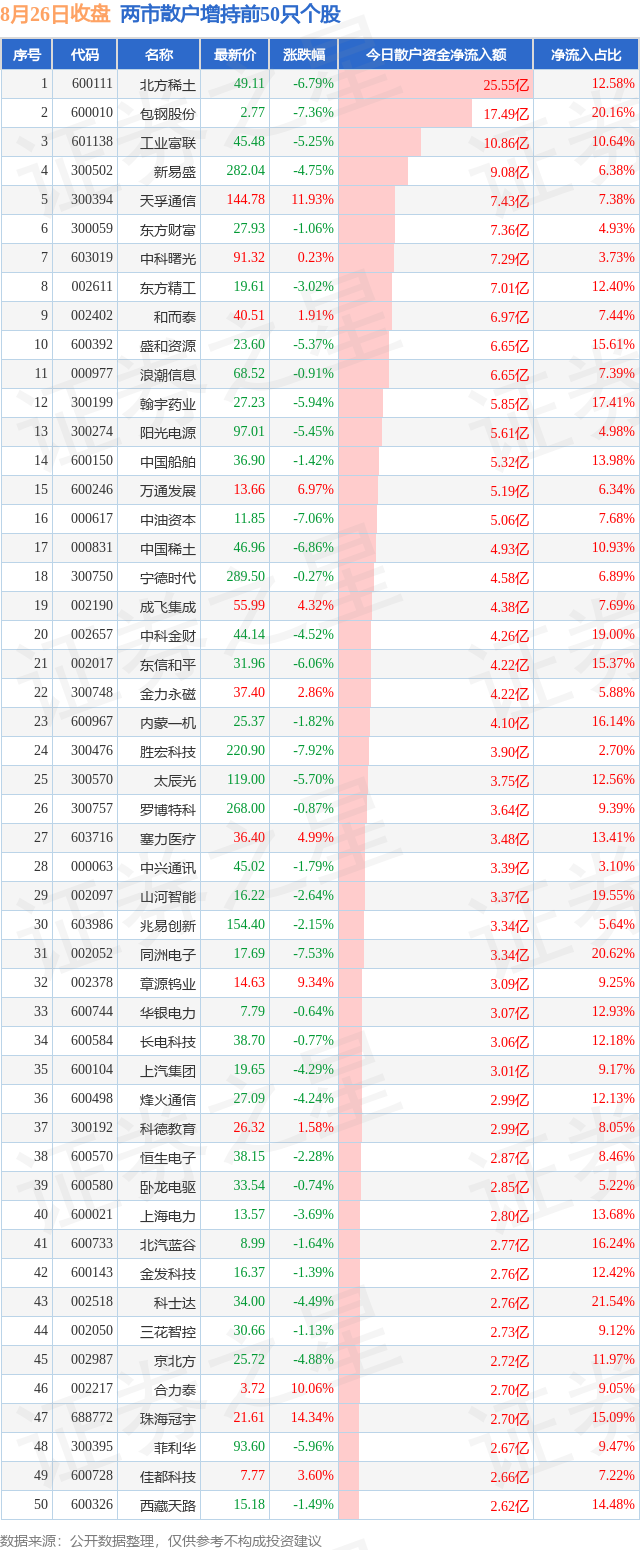Select stock name 包钢股份
640x1550 pixels.
tap(168, 114)
